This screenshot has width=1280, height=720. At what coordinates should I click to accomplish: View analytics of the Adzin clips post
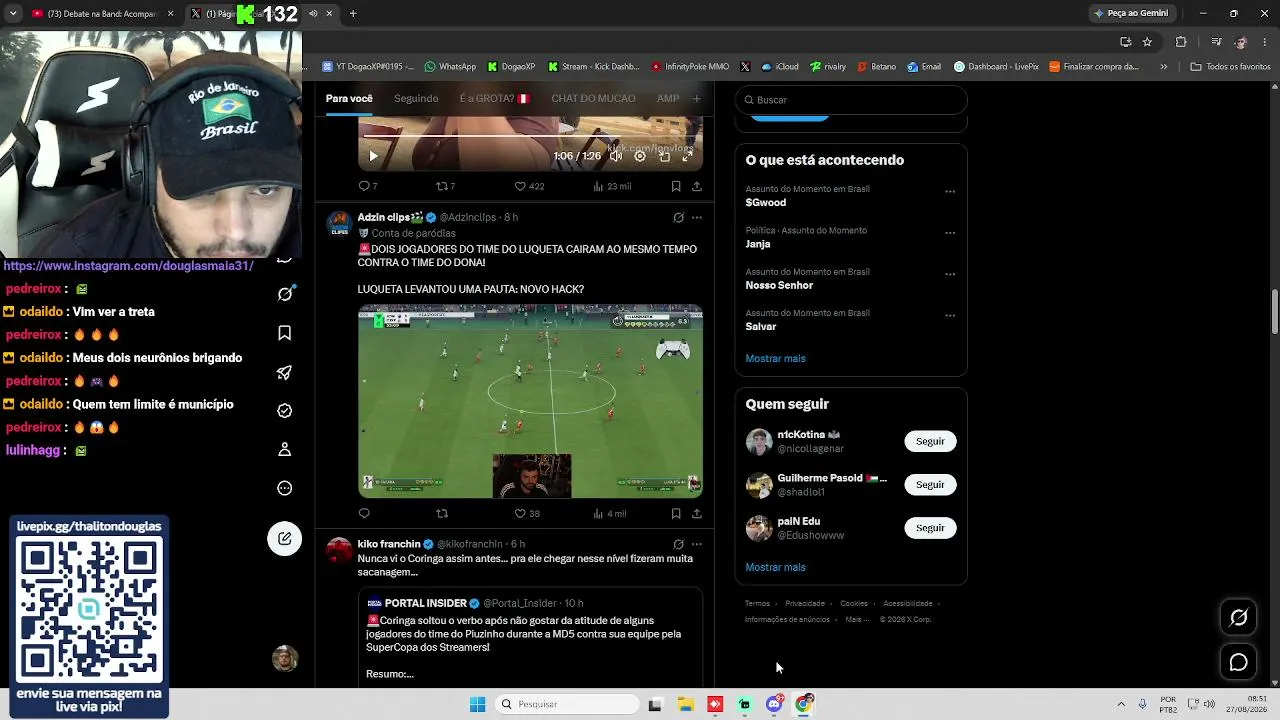coord(609,514)
